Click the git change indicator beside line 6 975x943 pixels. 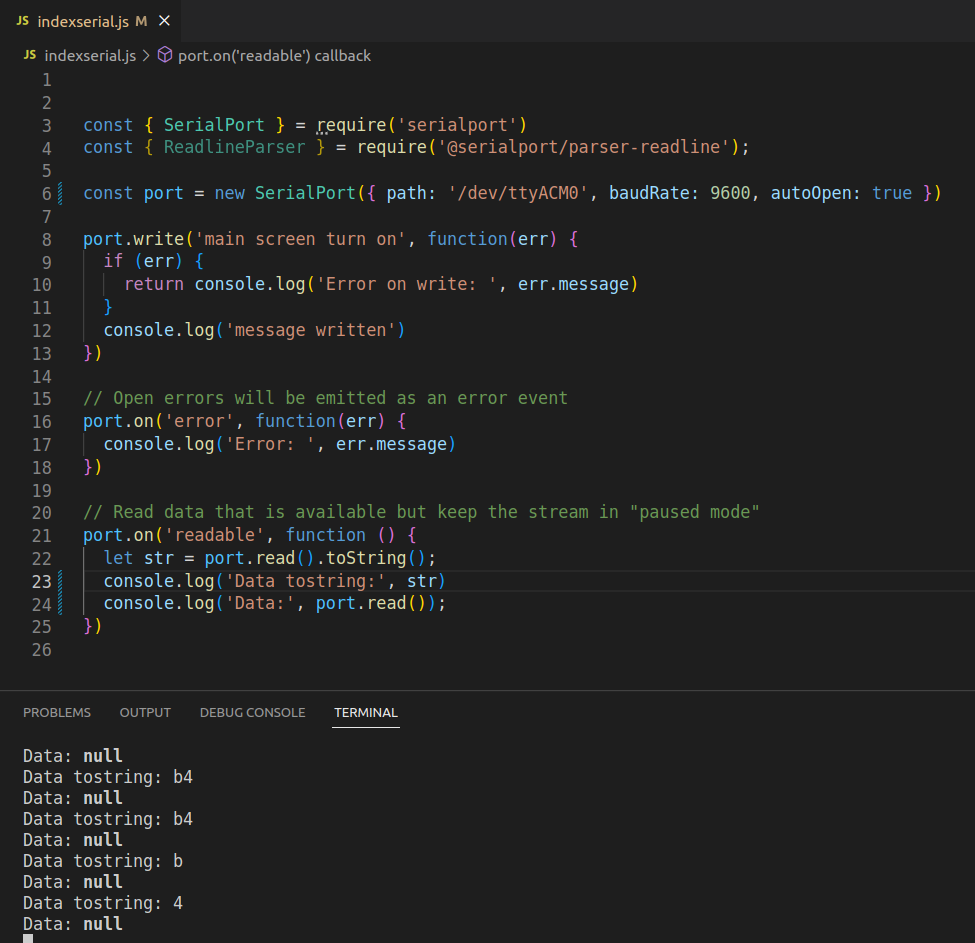click(60, 192)
